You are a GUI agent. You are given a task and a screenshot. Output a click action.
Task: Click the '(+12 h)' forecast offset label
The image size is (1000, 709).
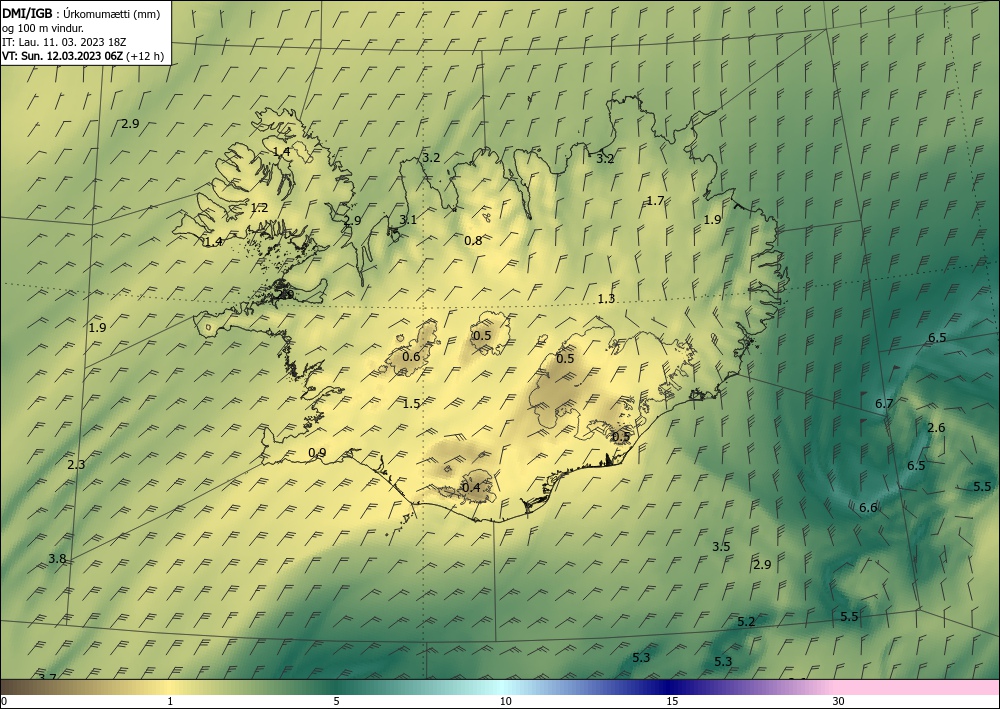point(145,56)
